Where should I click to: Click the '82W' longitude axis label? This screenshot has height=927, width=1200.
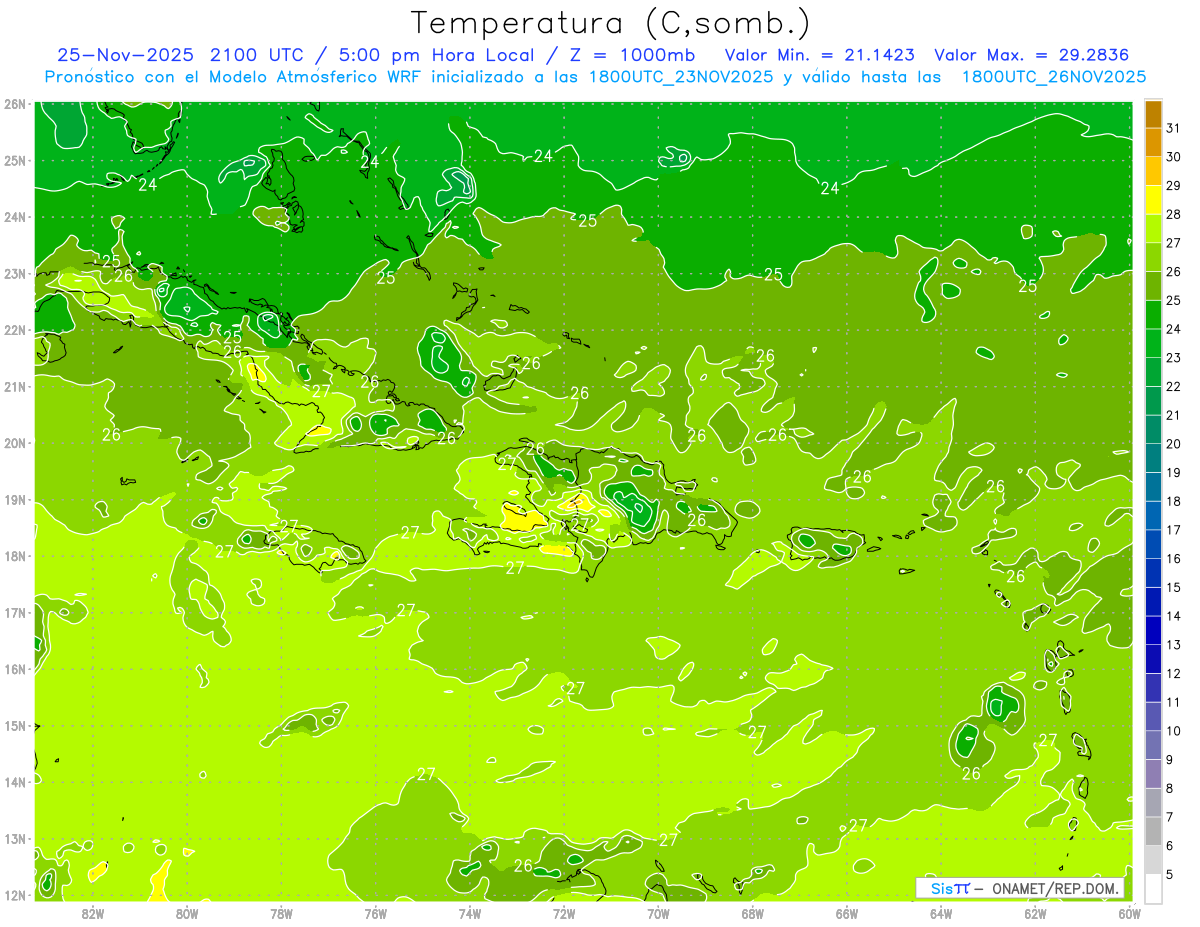(93, 913)
